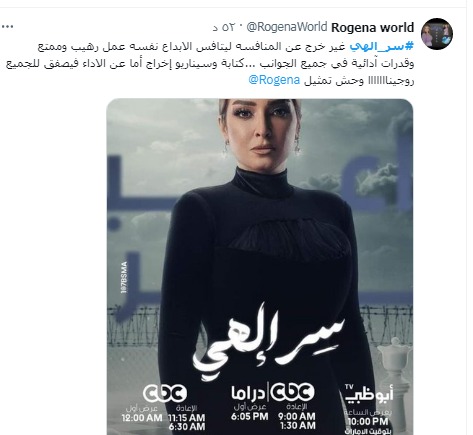Open the tweet via its timestamp
Image resolution: width=473 pixels, height=435 pixels.
tap(225, 28)
